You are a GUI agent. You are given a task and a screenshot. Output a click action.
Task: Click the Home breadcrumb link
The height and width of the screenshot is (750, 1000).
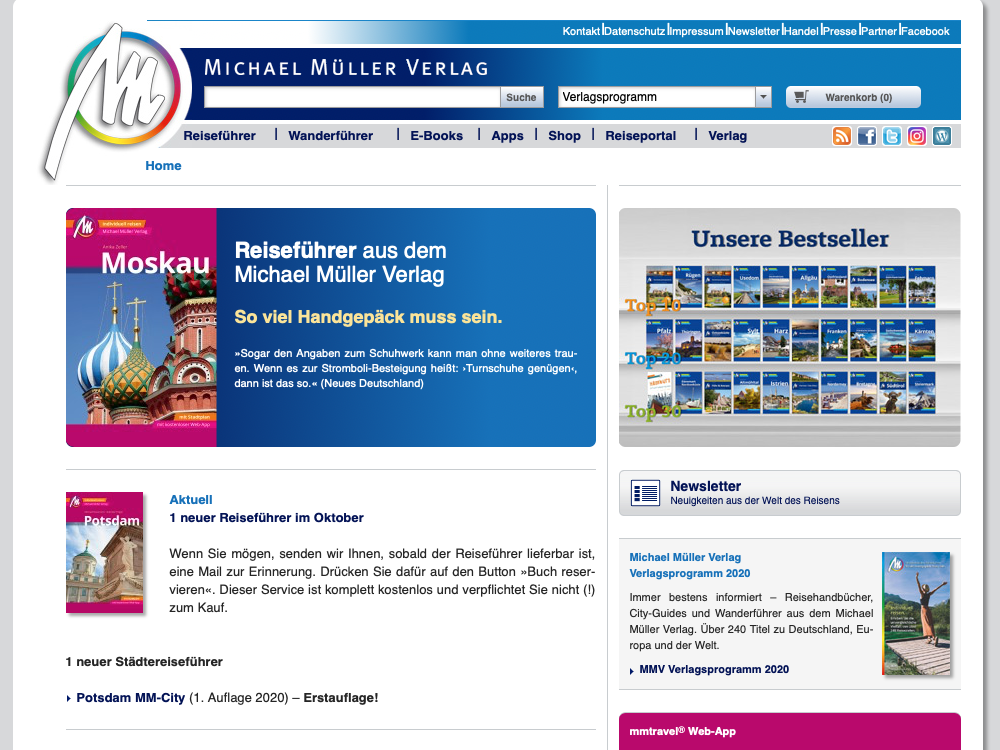pyautogui.click(x=163, y=165)
